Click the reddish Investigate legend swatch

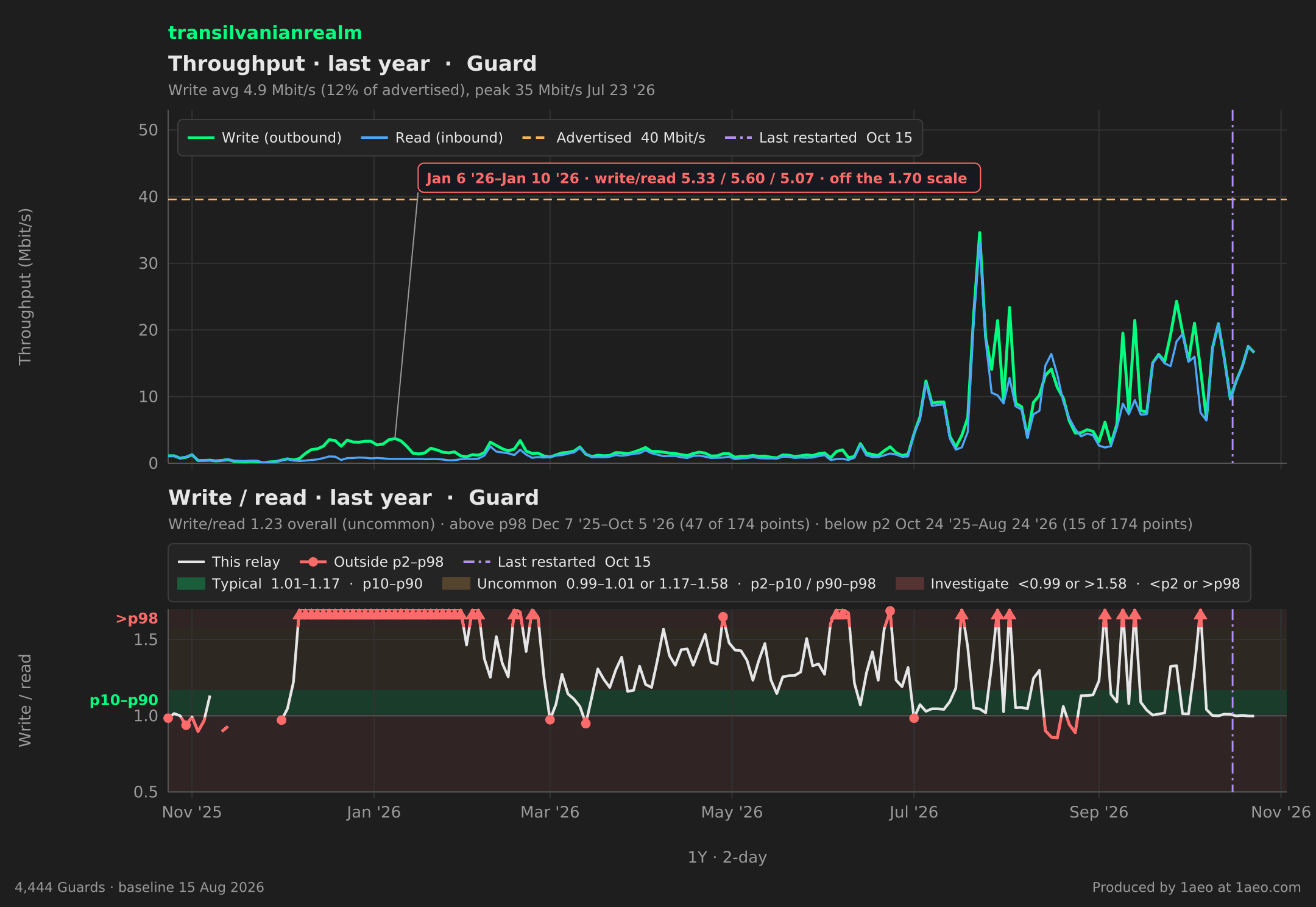click(910, 584)
